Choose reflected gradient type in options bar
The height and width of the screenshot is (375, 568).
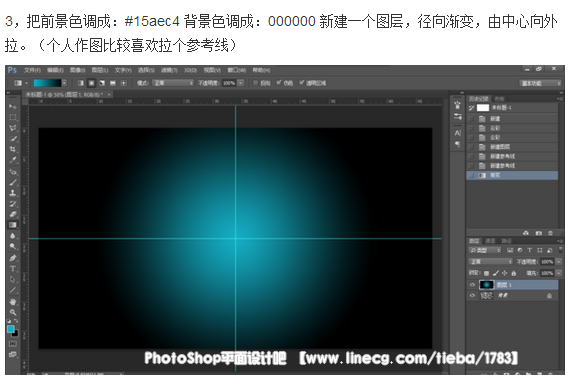(x=113, y=83)
